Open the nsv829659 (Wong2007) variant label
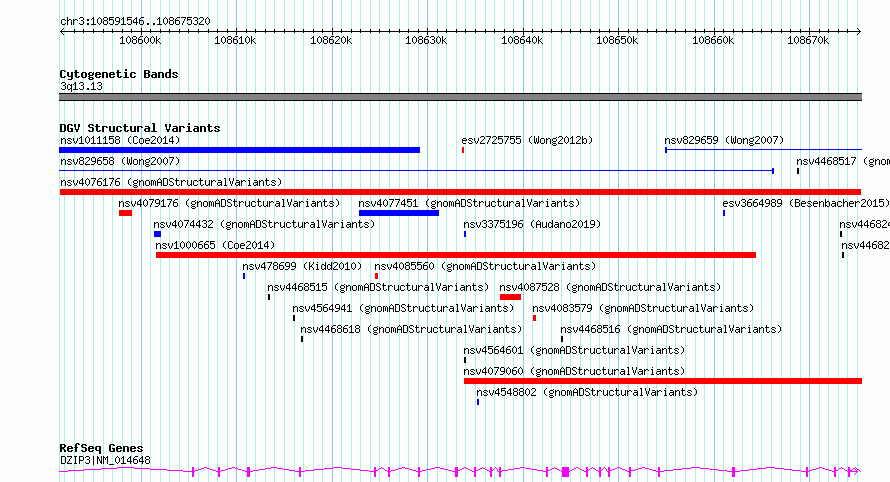890x482 pixels. click(724, 140)
